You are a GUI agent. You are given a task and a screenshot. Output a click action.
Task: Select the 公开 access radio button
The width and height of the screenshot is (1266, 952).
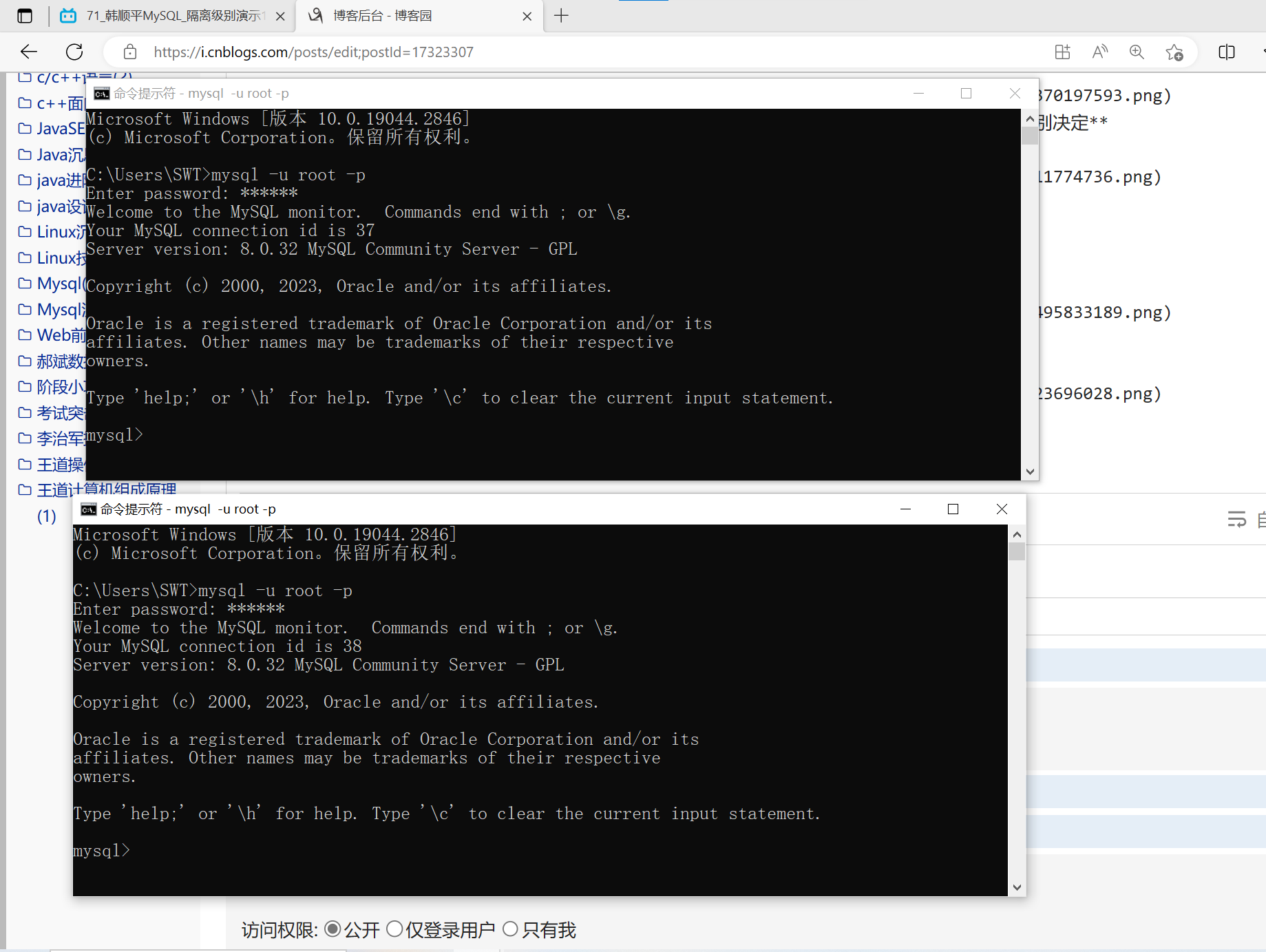tap(333, 929)
